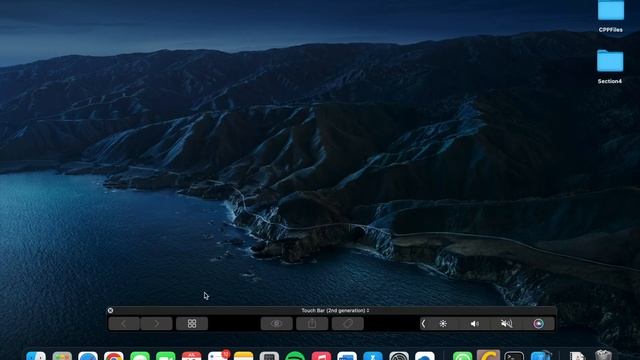
Task: Close the Touch Bar simulator window
Action: pyautogui.click(x=110, y=311)
